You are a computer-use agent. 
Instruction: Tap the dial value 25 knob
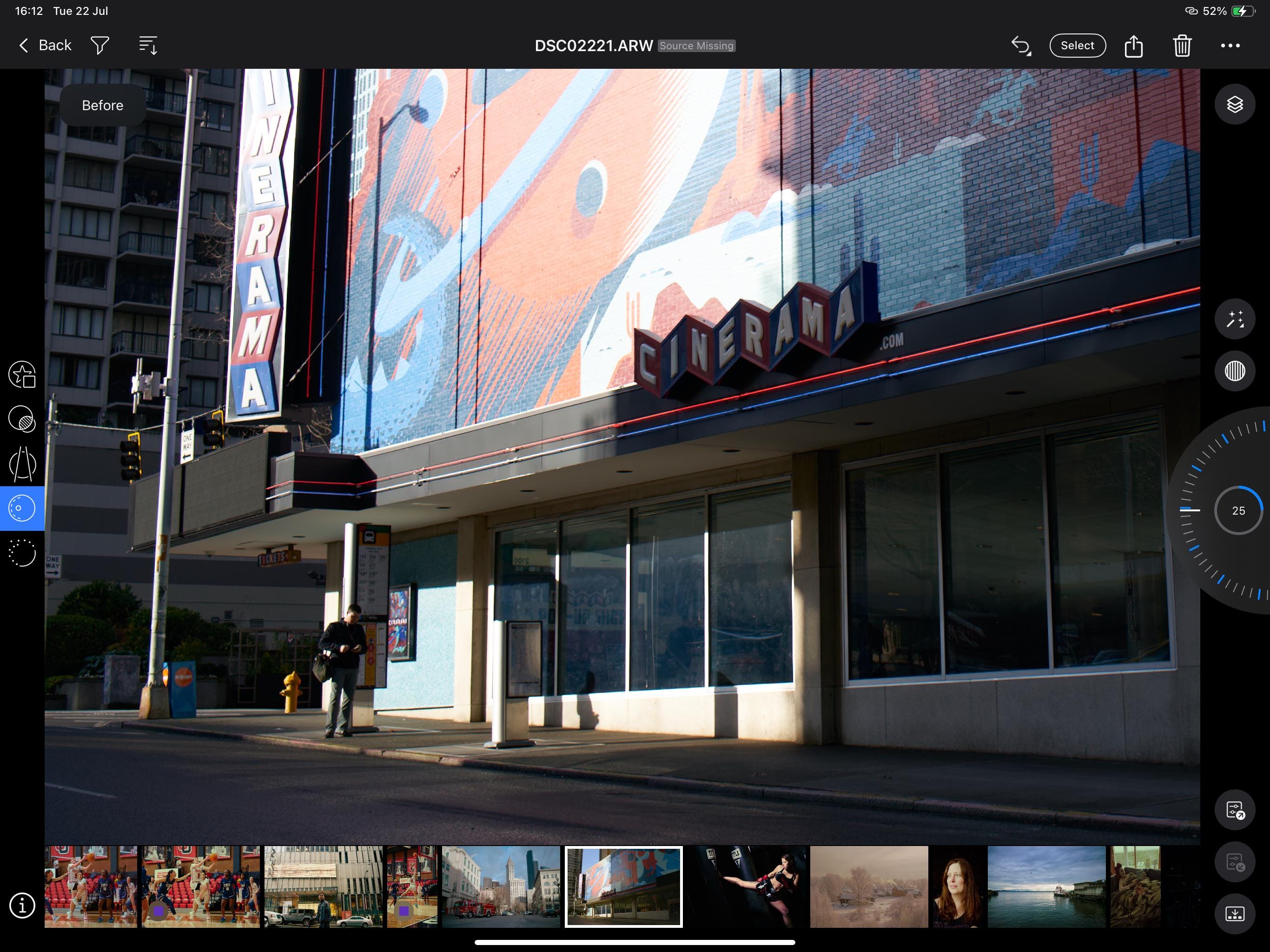pyautogui.click(x=1238, y=510)
